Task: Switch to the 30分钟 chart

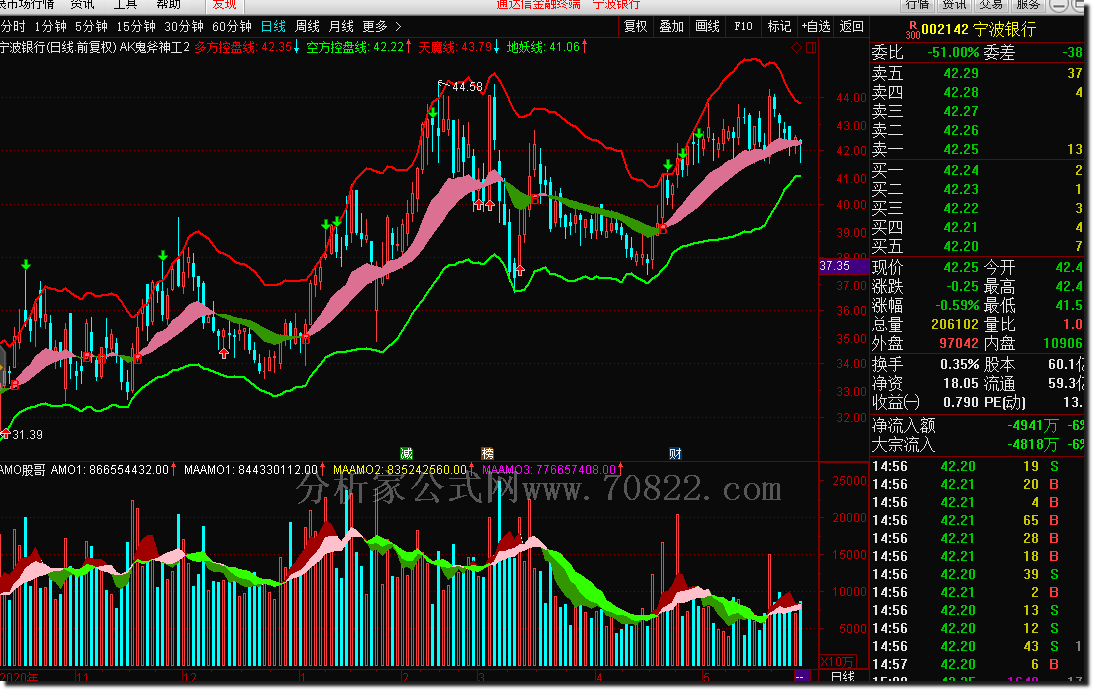Action: [x=184, y=27]
